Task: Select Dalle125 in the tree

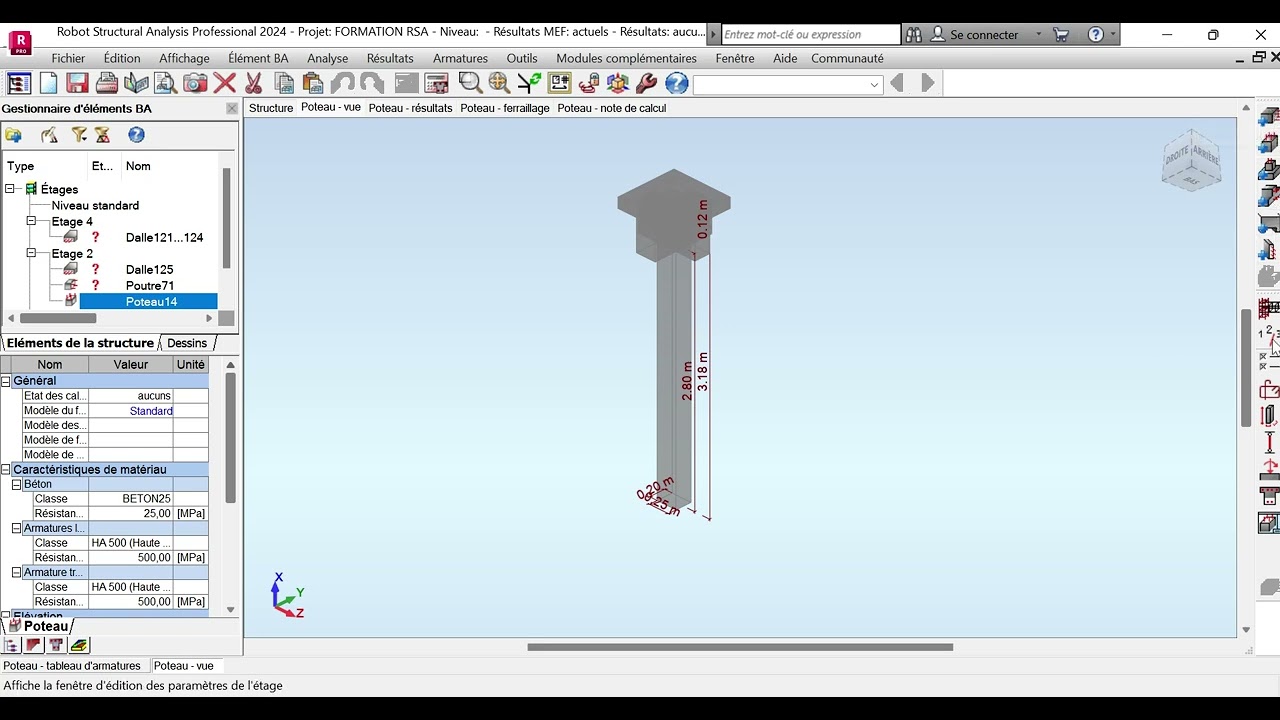Action: coord(149,269)
